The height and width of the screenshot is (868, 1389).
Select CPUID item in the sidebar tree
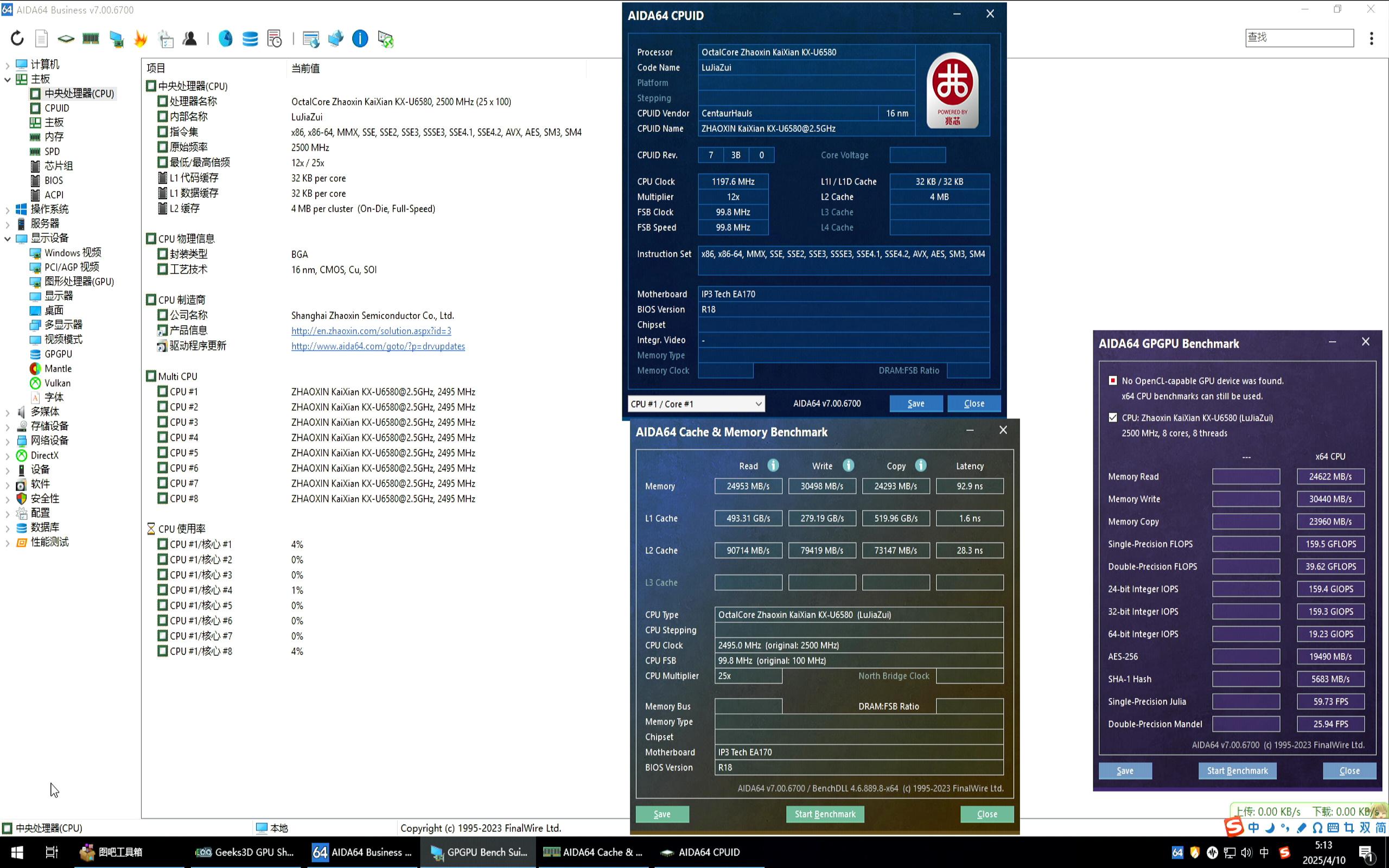(x=57, y=108)
